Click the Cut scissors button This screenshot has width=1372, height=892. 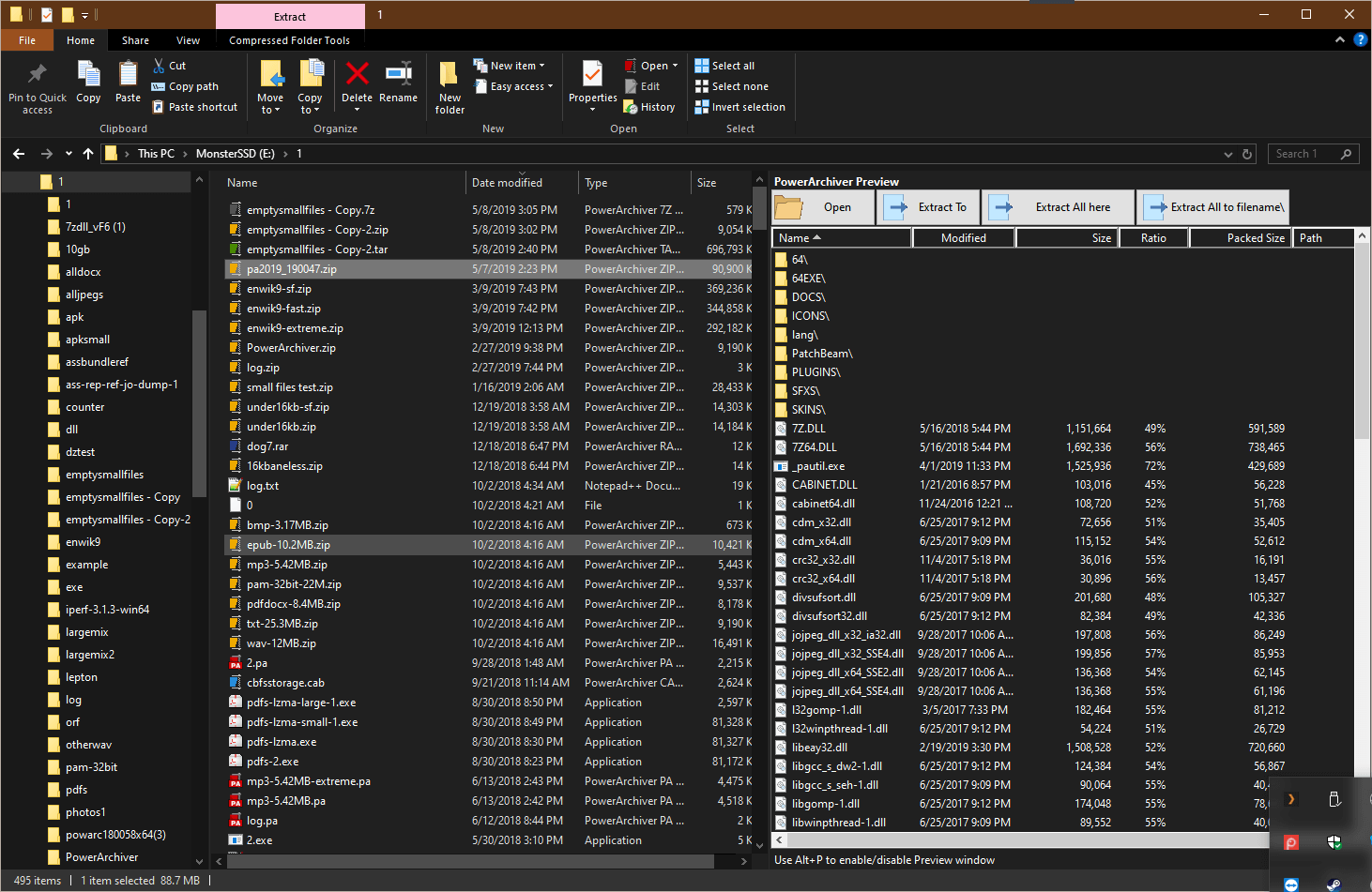pyautogui.click(x=170, y=66)
